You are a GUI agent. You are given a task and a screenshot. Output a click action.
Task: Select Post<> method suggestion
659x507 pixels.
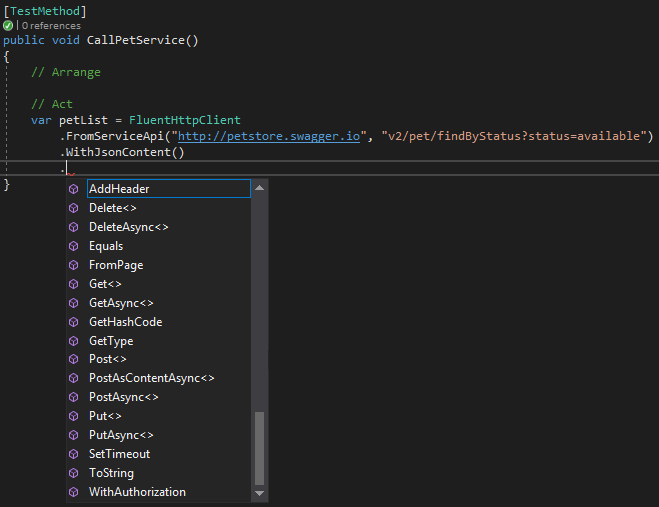click(x=108, y=359)
